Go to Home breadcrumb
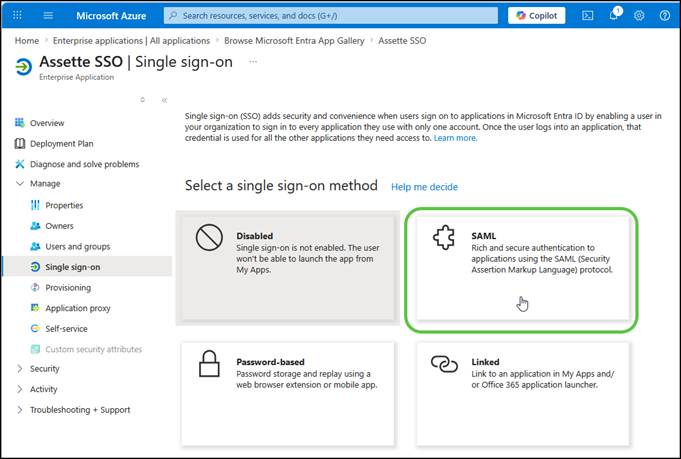Viewport: 681px width, 459px height. 27,41
